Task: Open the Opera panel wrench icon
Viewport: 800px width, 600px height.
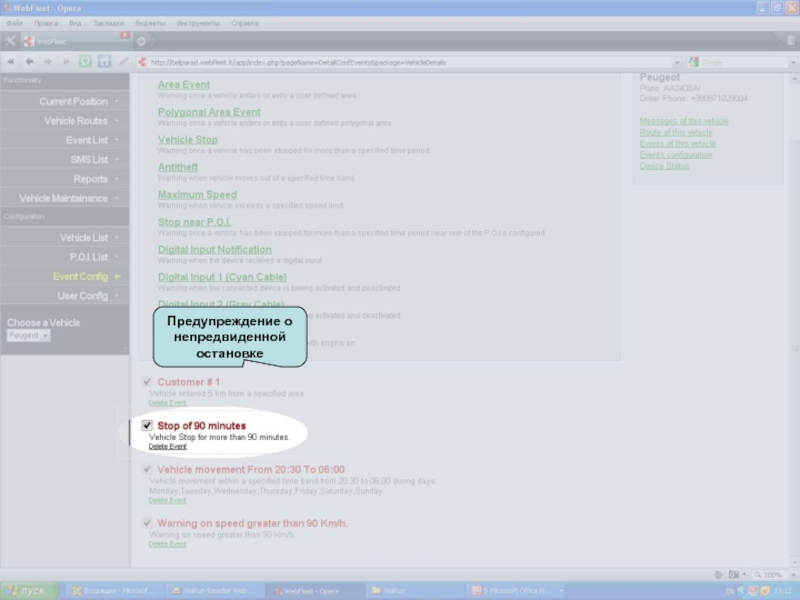Action: pos(10,41)
